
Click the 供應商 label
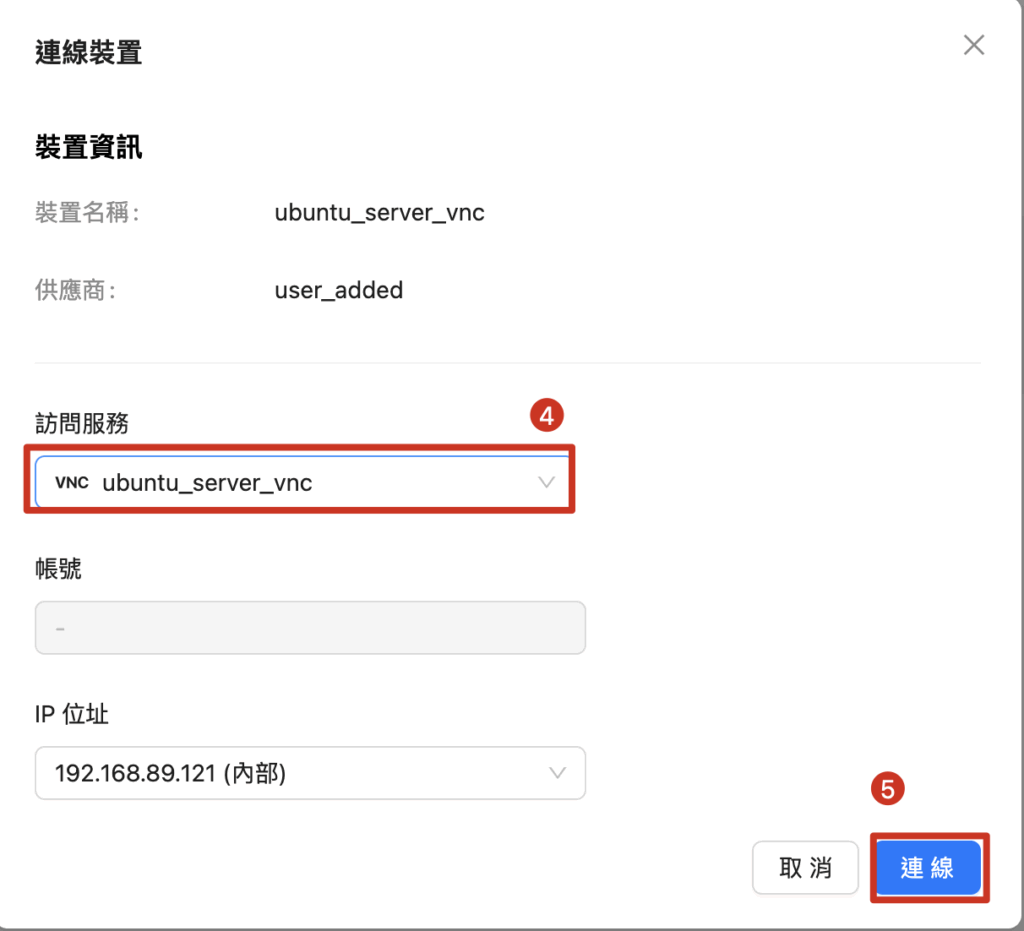(75, 291)
